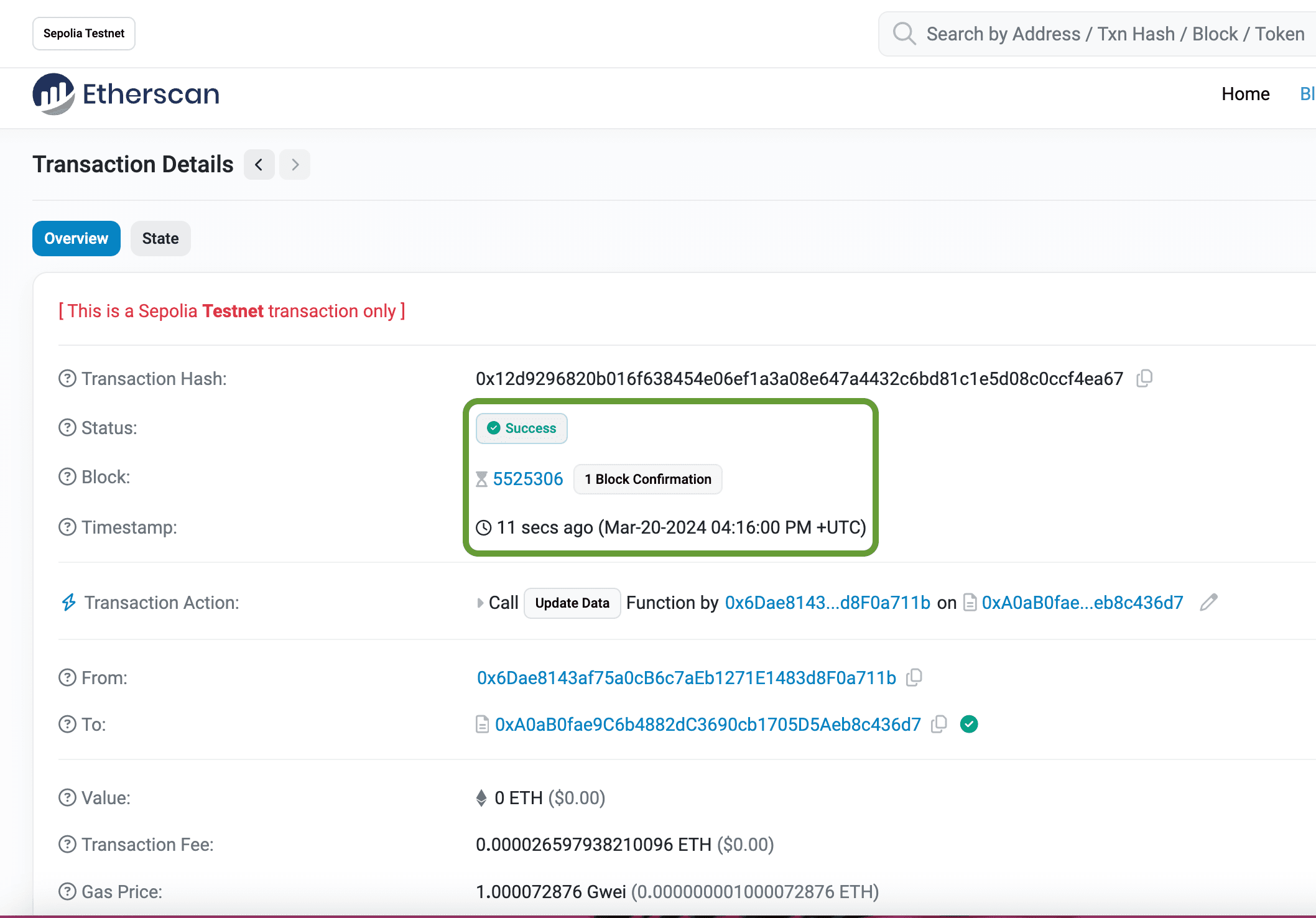Click the previous transaction chevron
The height and width of the screenshot is (918, 1316).
[259, 164]
